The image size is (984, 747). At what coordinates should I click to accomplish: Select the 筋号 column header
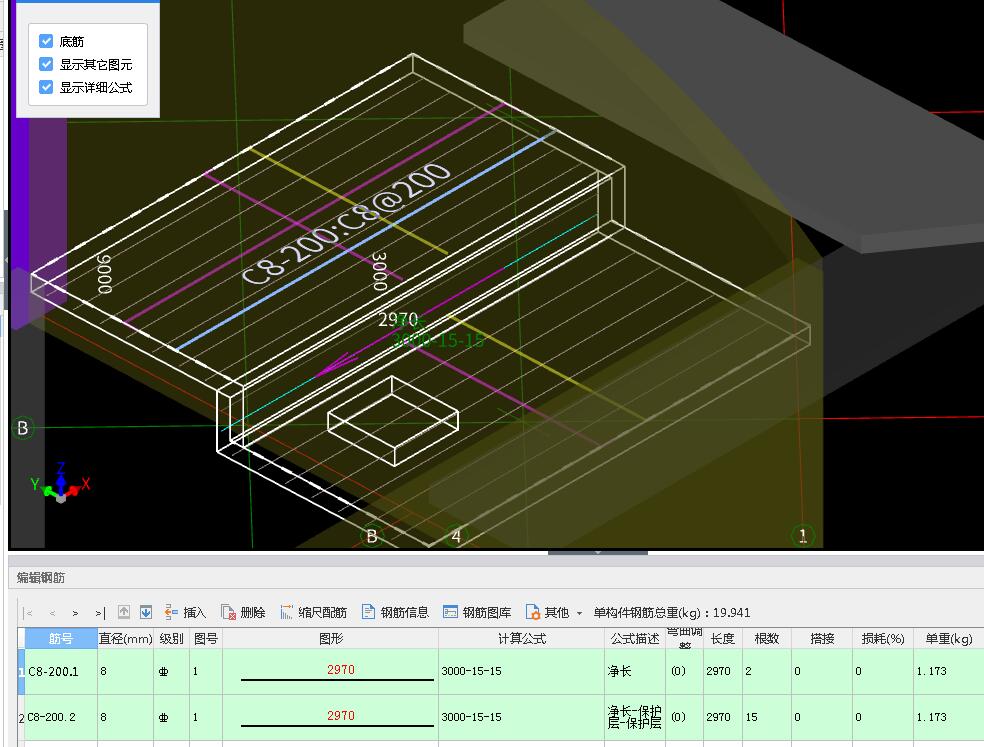click(61, 638)
